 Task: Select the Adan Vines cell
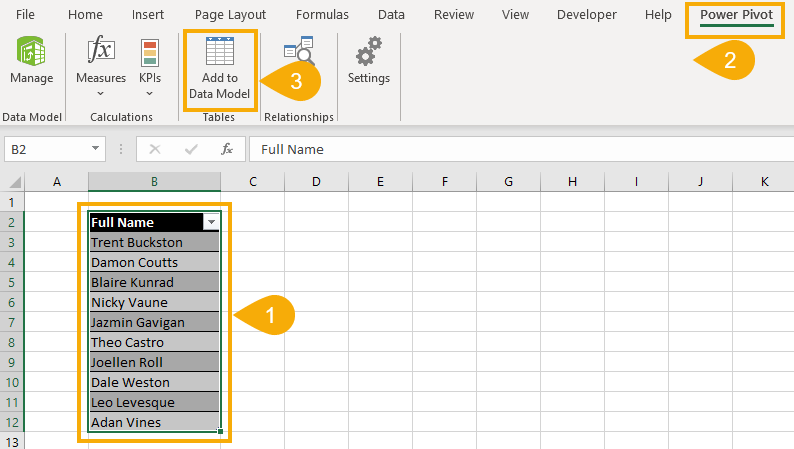tap(154, 422)
